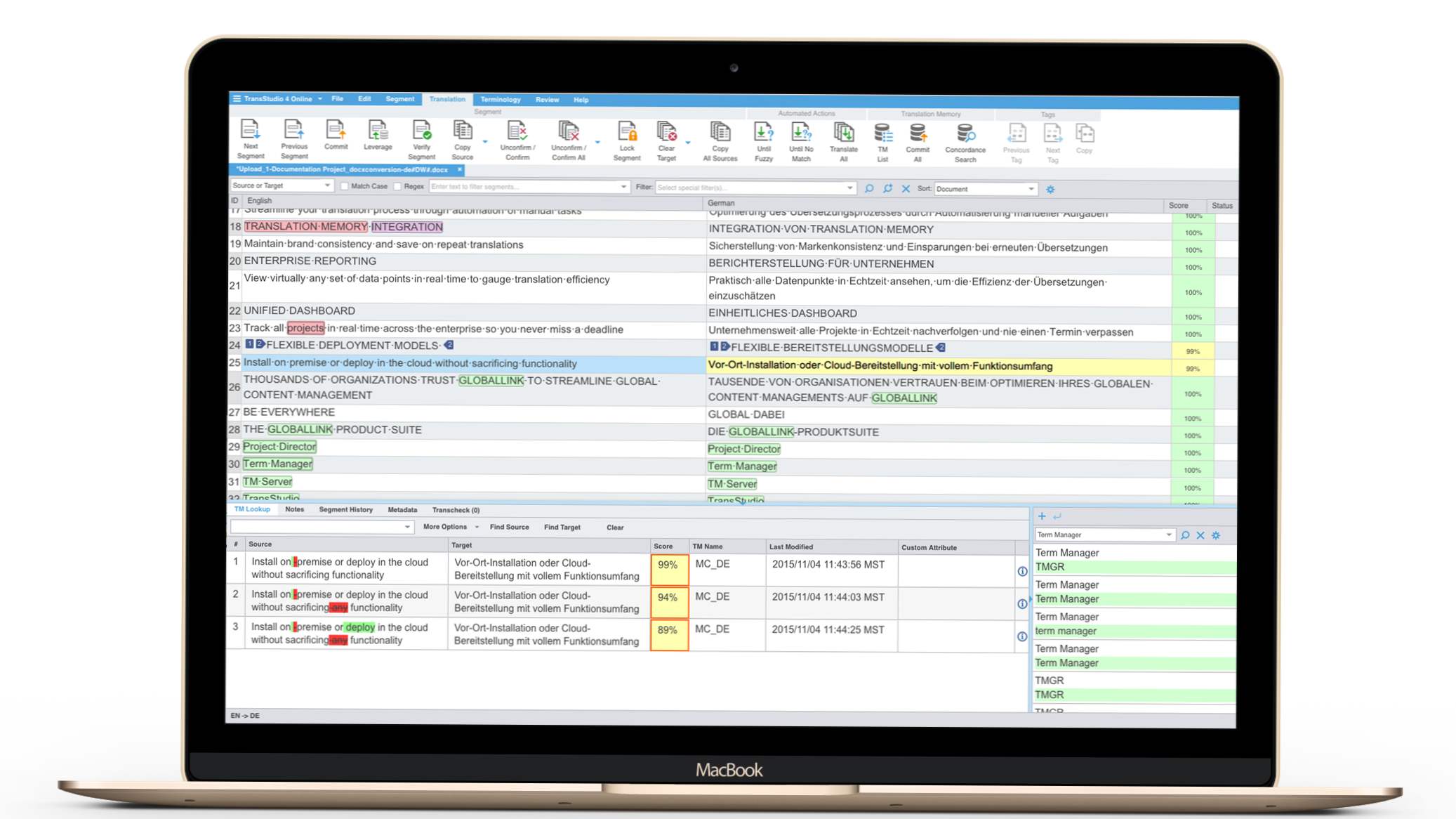Click the Find Source button
The width and height of the screenshot is (1456, 819).
pyautogui.click(x=509, y=527)
